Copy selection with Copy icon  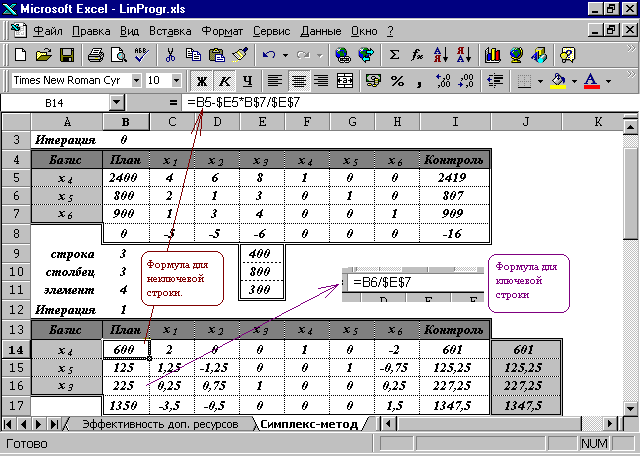[x=193, y=55]
